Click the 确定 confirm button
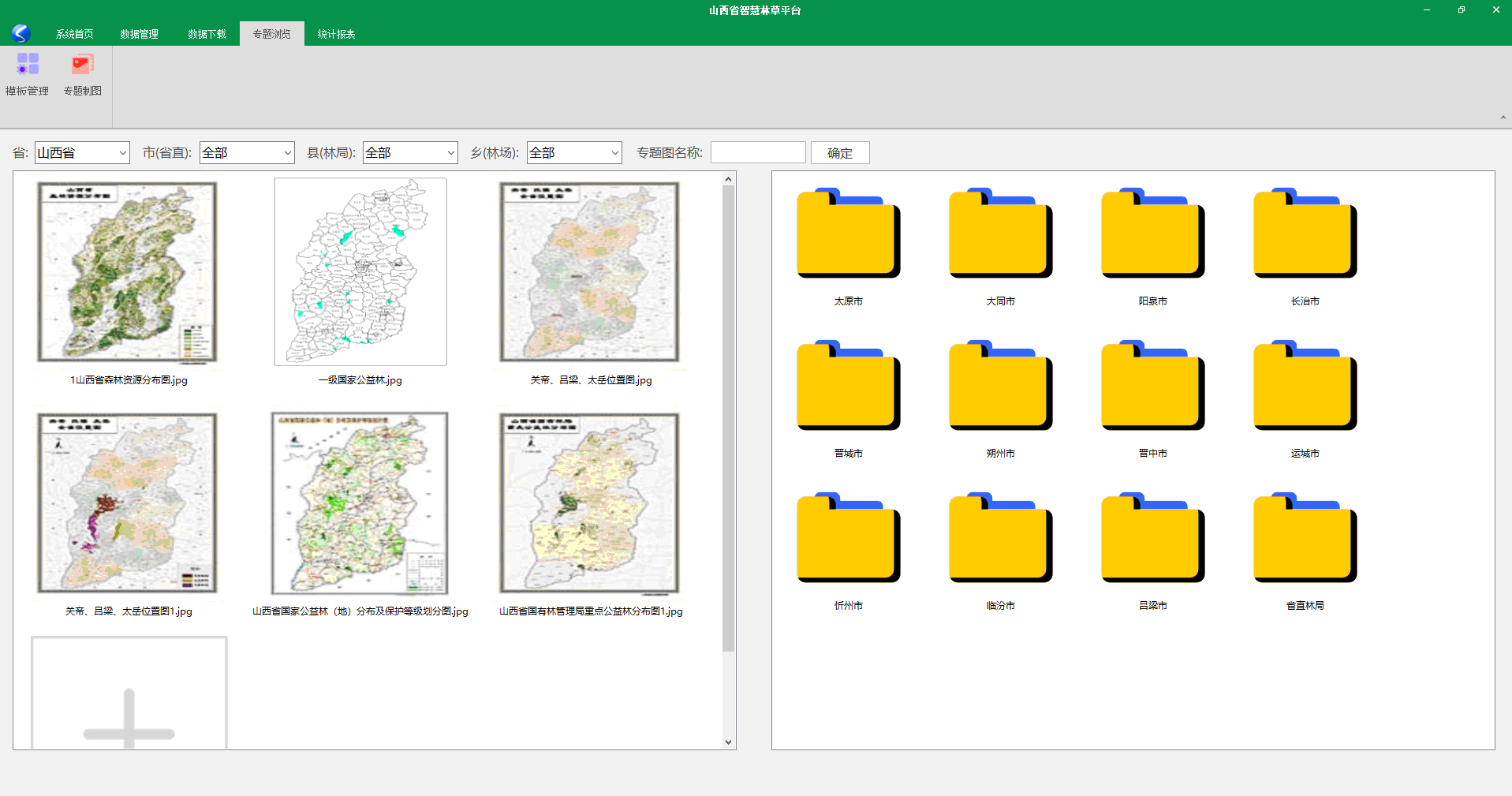Viewport: 1512px width, 796px height. coord(839,153)
